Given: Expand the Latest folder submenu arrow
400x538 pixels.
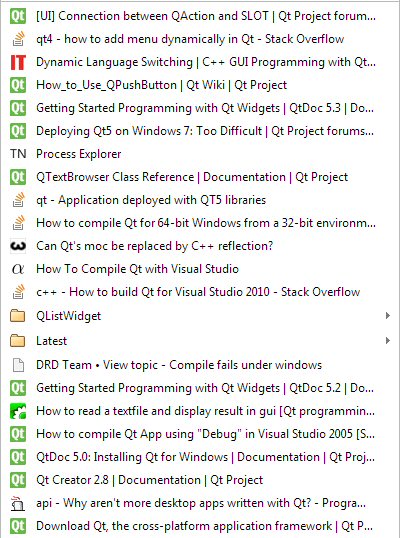Looking at the screenshot, I should [388, 340].
